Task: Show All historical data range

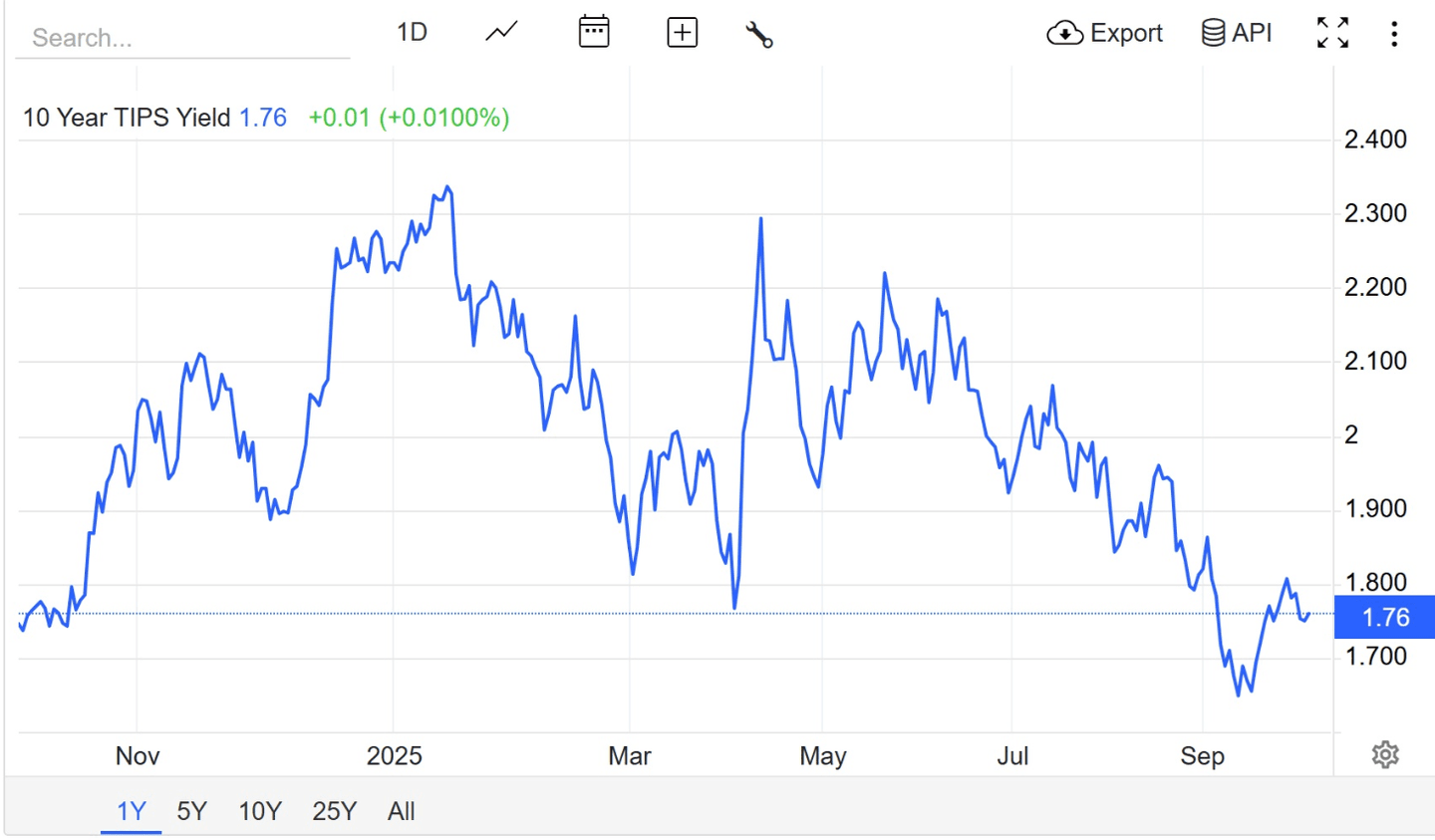Action: tap(401, 811)
